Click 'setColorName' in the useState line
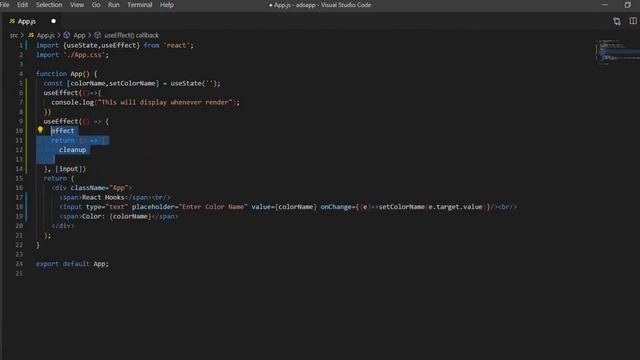The width and height of the screenshot is (640, 360). [x=132, y=83]
